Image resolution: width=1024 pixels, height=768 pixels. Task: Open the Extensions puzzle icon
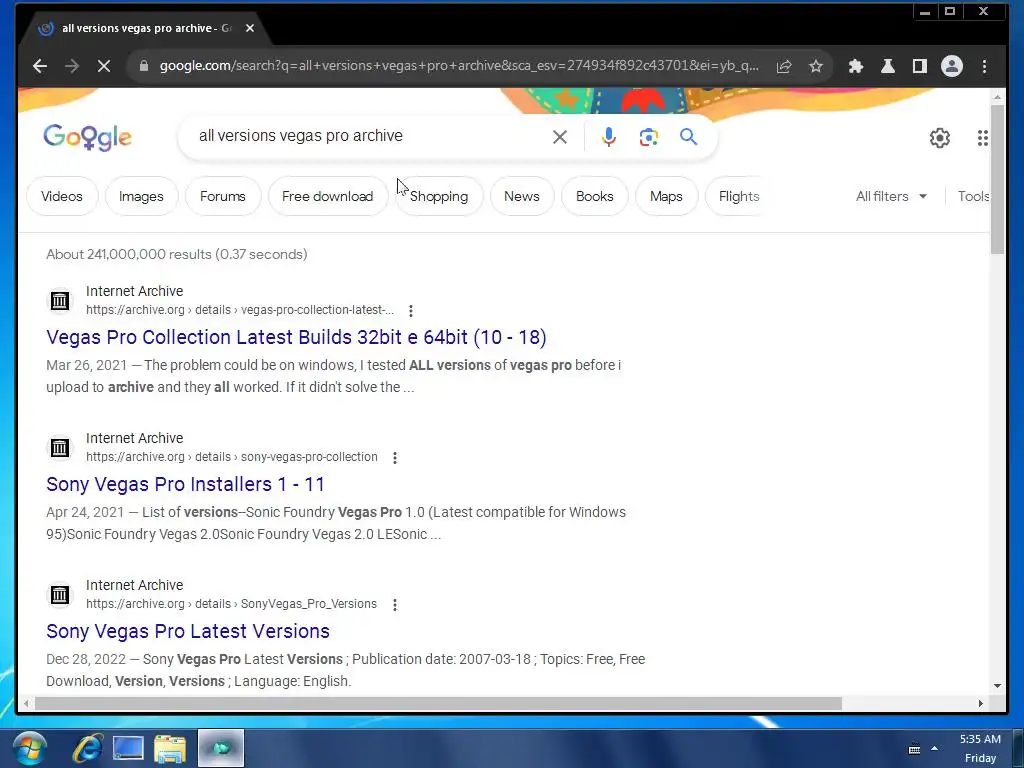pyautogui.click(x=856, y=66)
